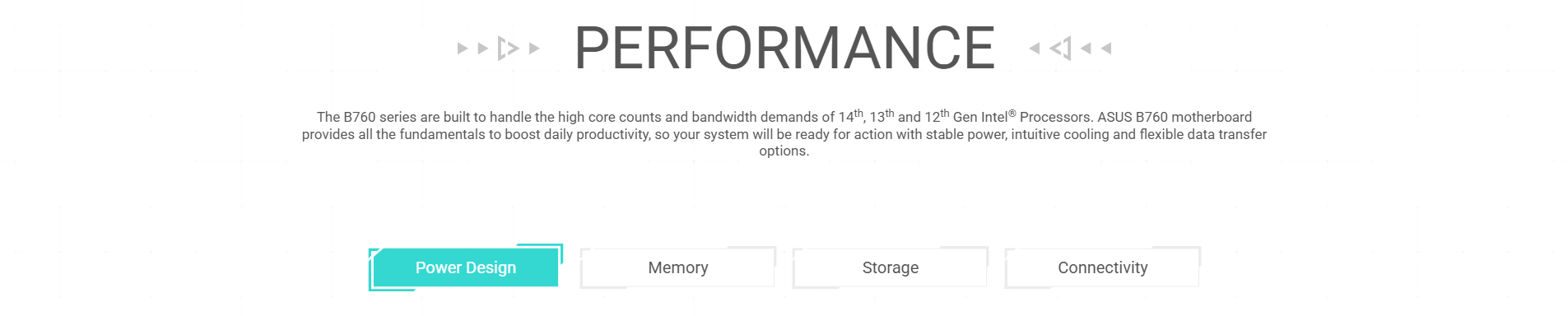Viewport: 1568px width, 316px height.
Task: Click the PERFORMANCE heading text
Action: click(784, 48)
